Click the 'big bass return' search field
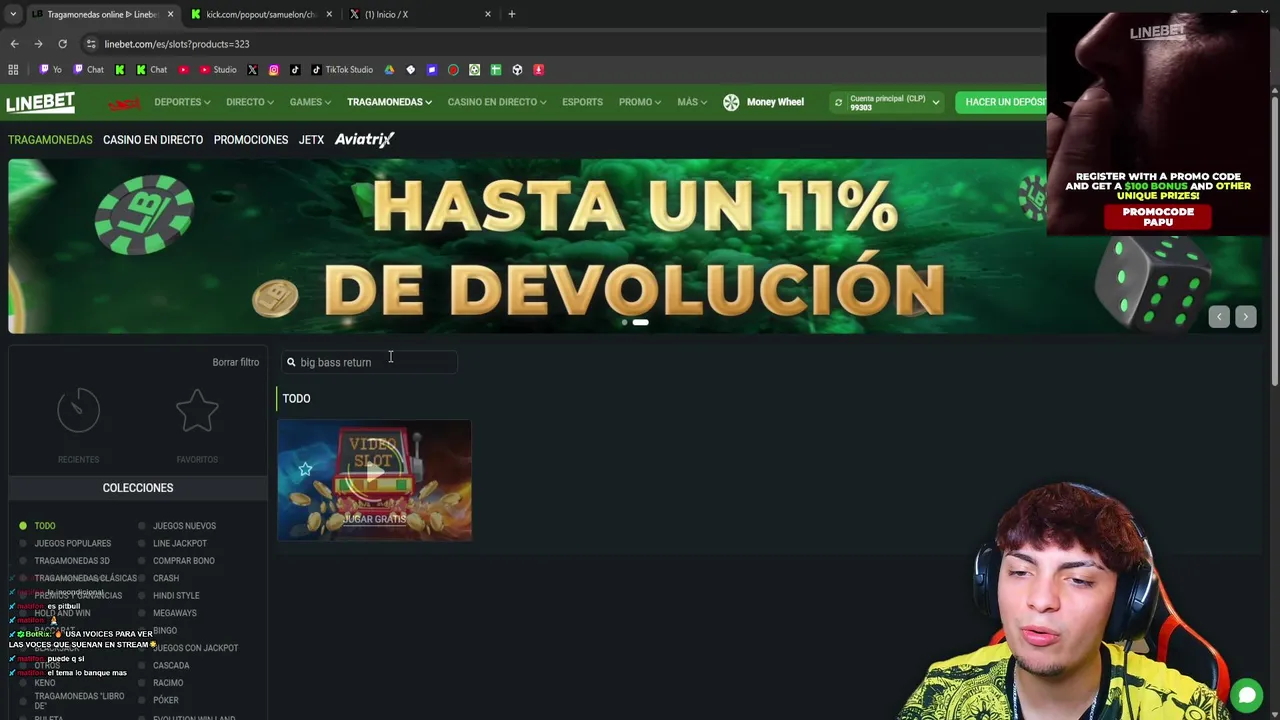Image resolution: width=1280 pixels, height=720 pixels. click(369, 362)
